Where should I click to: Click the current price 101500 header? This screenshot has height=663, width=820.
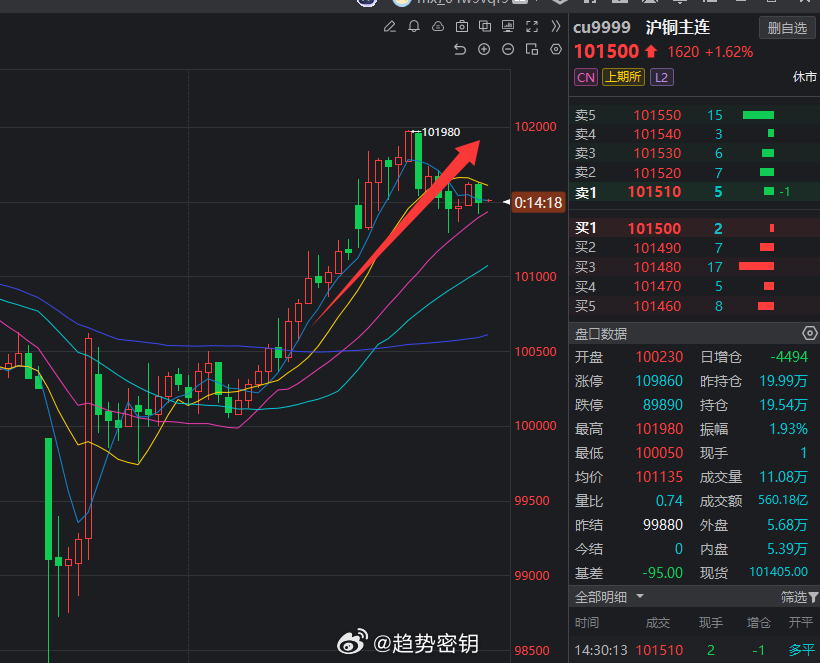tap(607, 52)
